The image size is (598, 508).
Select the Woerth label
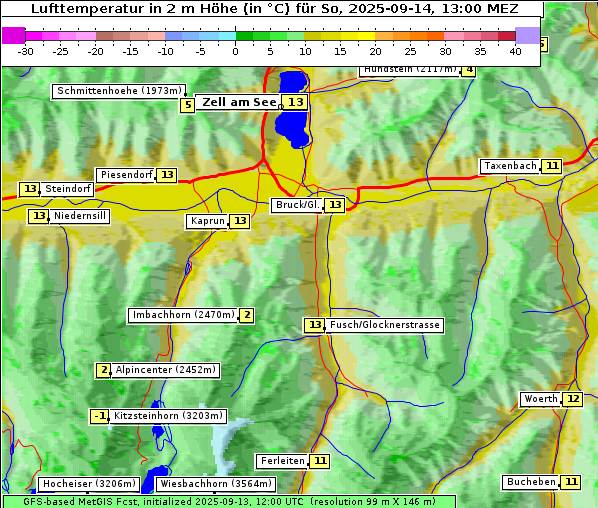point(540,399)
